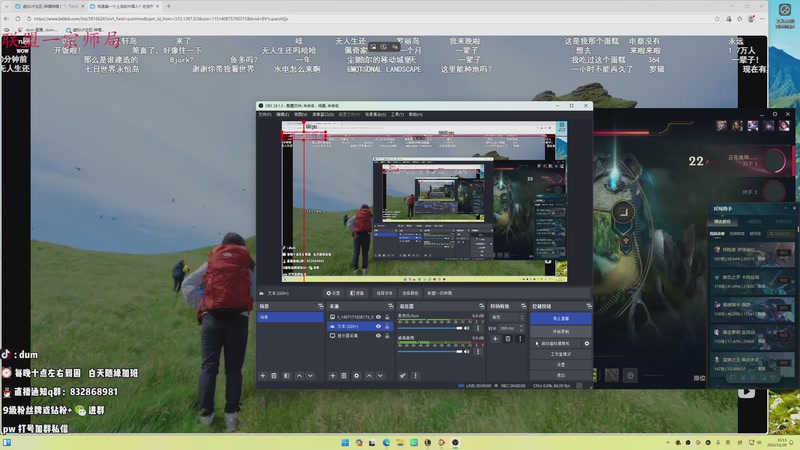The height and width of the screenshot is (450, 800).
Task: Move selected source down with arrow
Action: (380, 376)
